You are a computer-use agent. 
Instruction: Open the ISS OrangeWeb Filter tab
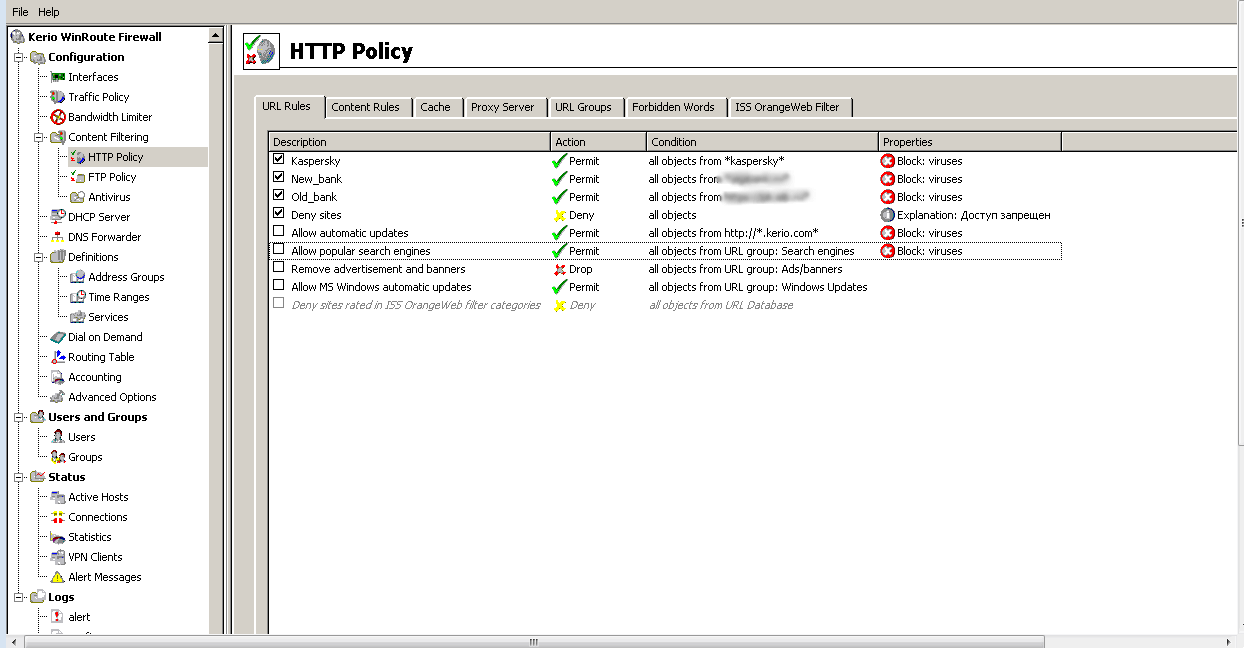click(788, 107)
